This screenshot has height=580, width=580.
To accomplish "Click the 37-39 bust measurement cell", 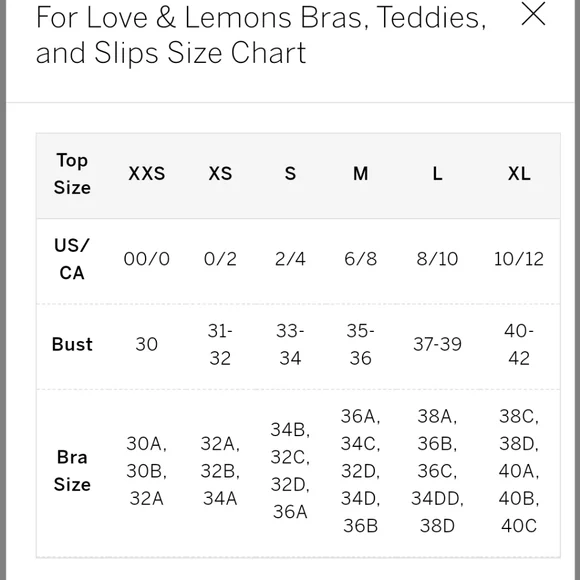I will [437, 344].
